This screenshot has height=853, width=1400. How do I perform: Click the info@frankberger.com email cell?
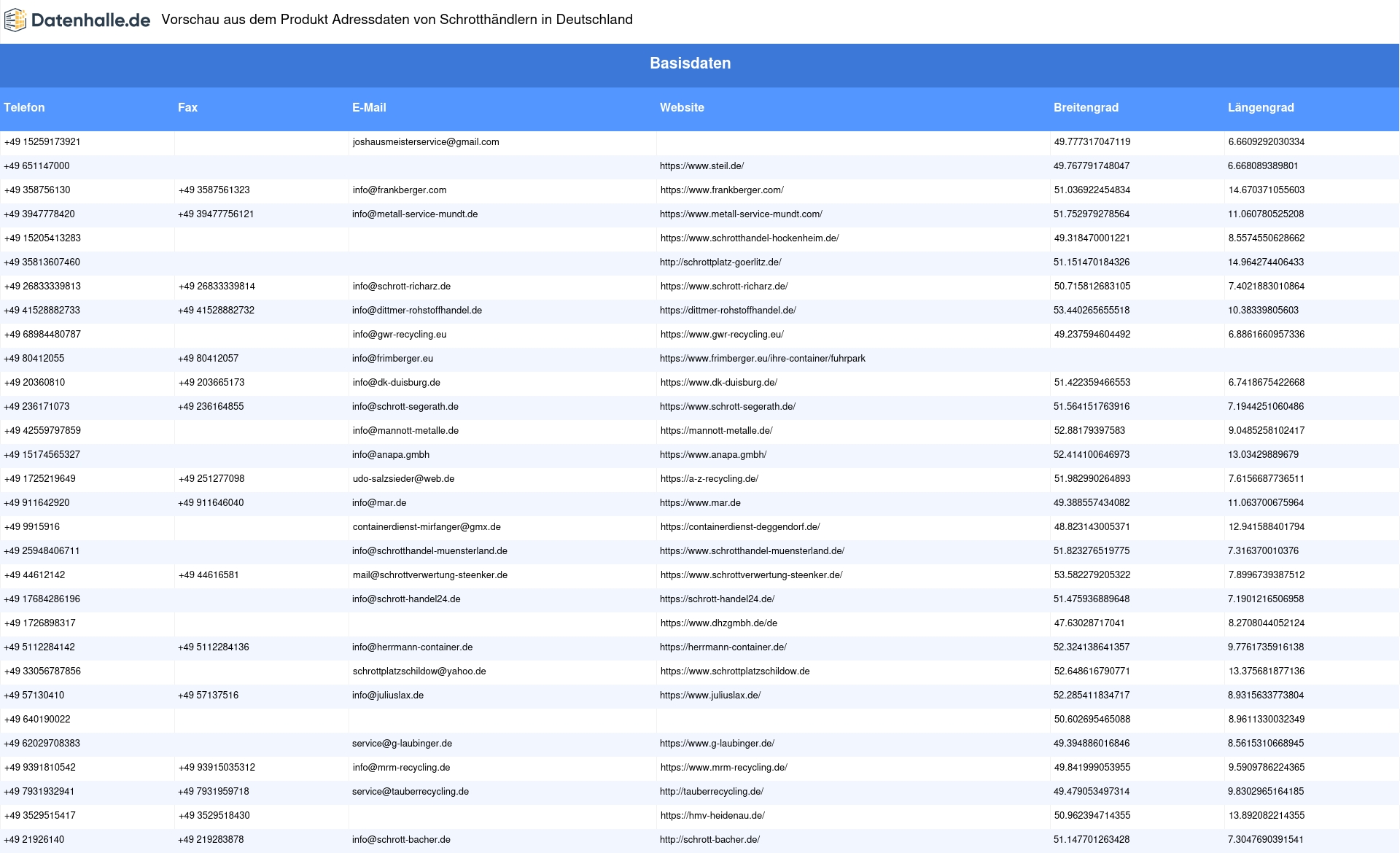(400, 190)
